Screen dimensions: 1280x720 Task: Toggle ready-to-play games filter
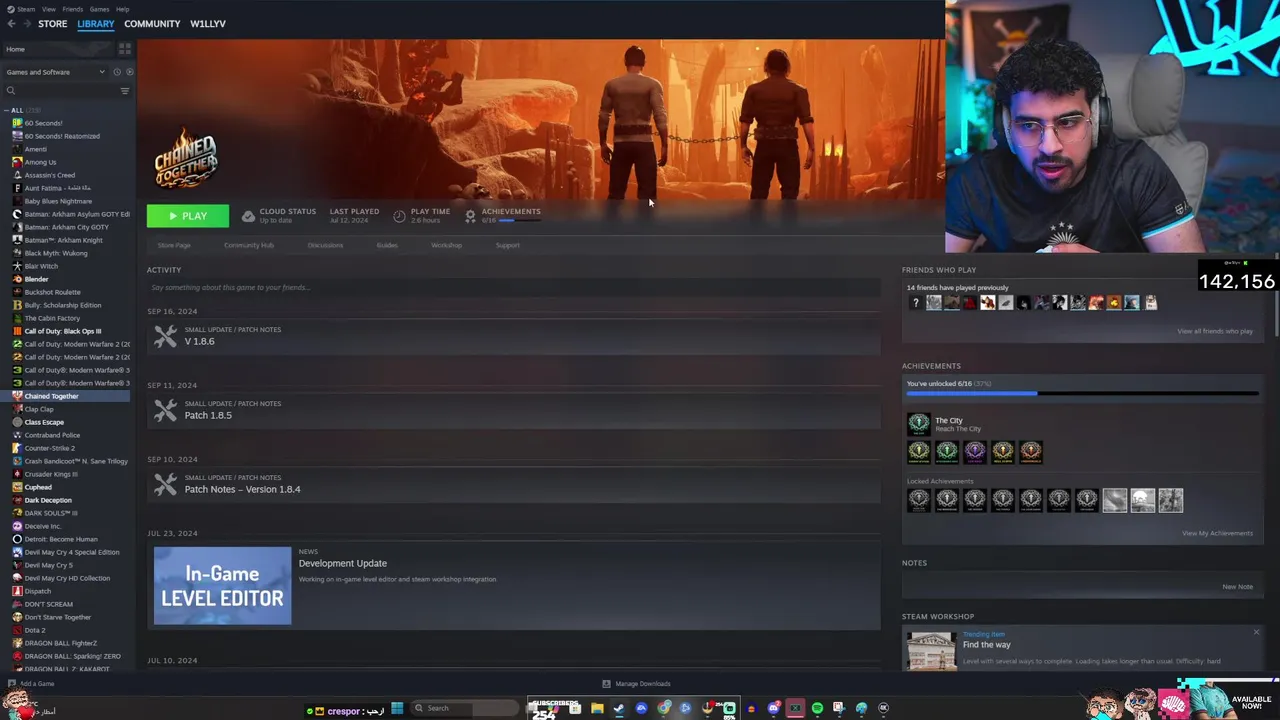[129, 72]
